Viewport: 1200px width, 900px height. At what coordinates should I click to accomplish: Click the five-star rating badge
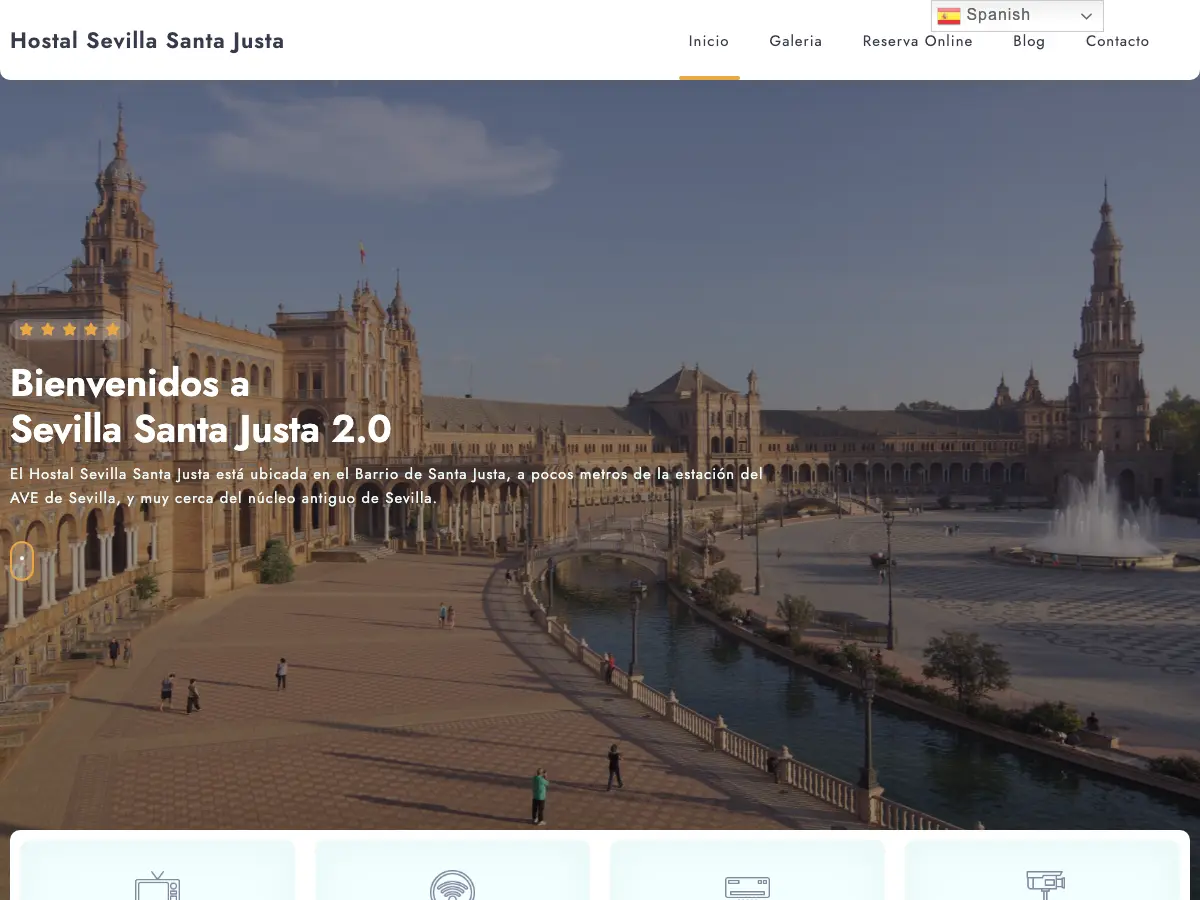click(x=70, y=329)
